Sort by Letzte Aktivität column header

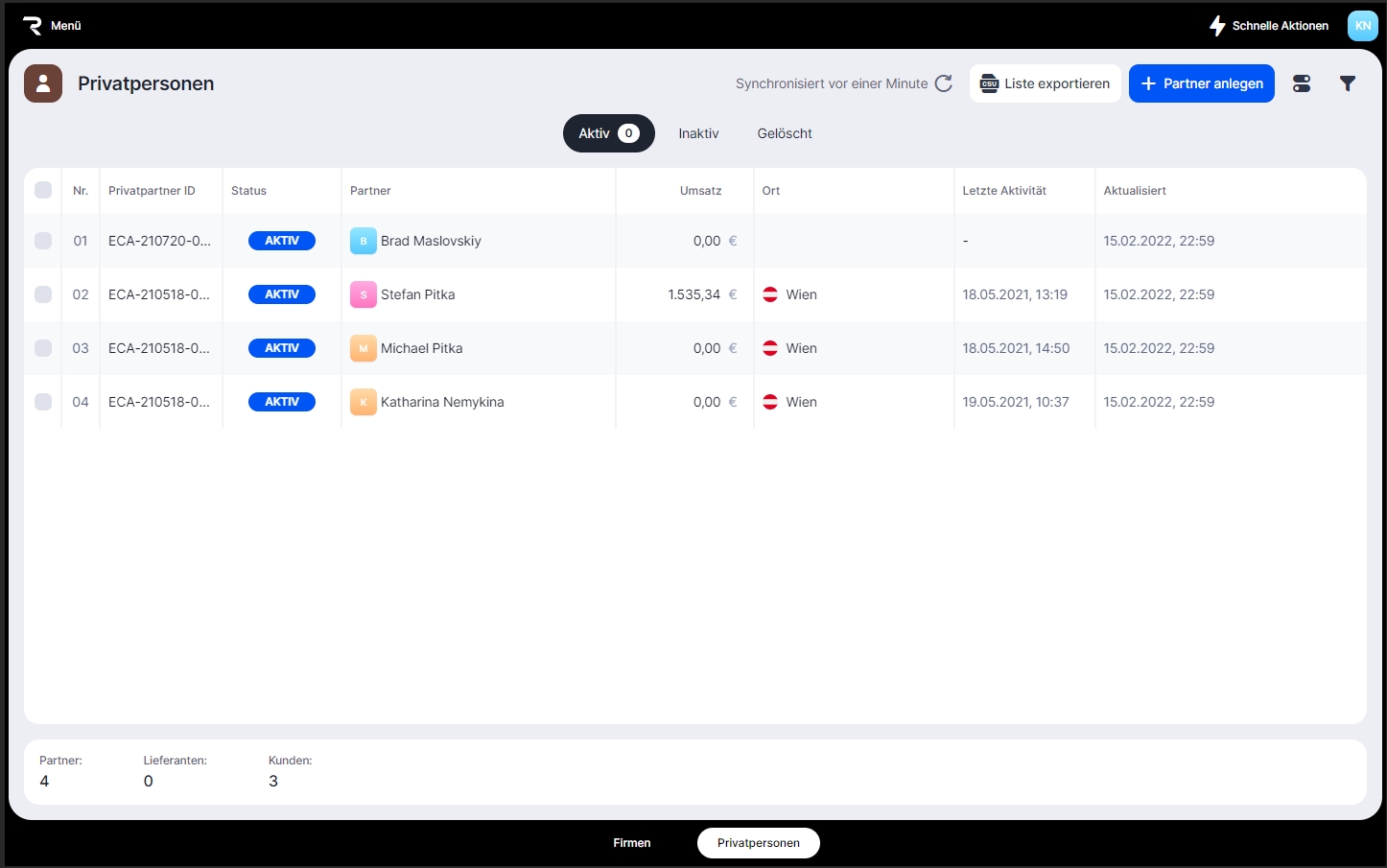[x=1004, y=191]
